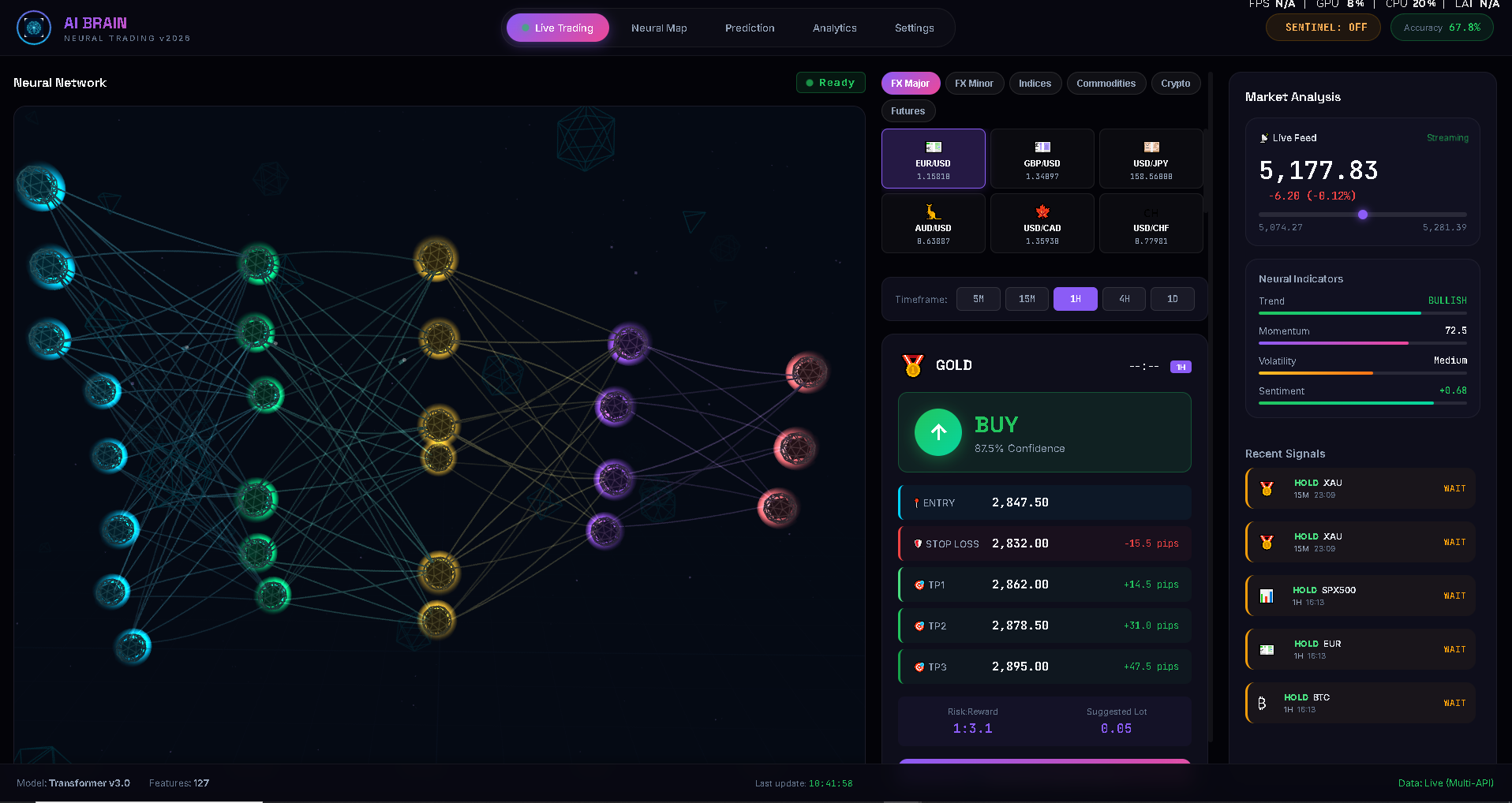This screenshot has width=1512, height=803.
Task: Select the GBP/USD pair tile
Action: coord(1042,159)
